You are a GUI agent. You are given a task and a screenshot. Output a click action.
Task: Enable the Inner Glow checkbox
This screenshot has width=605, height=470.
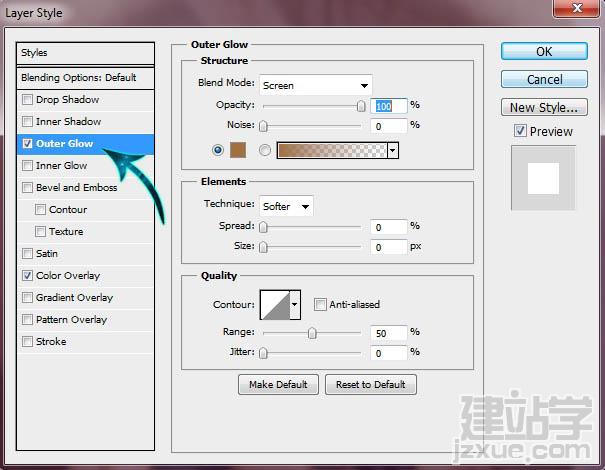tap(27, 166)
